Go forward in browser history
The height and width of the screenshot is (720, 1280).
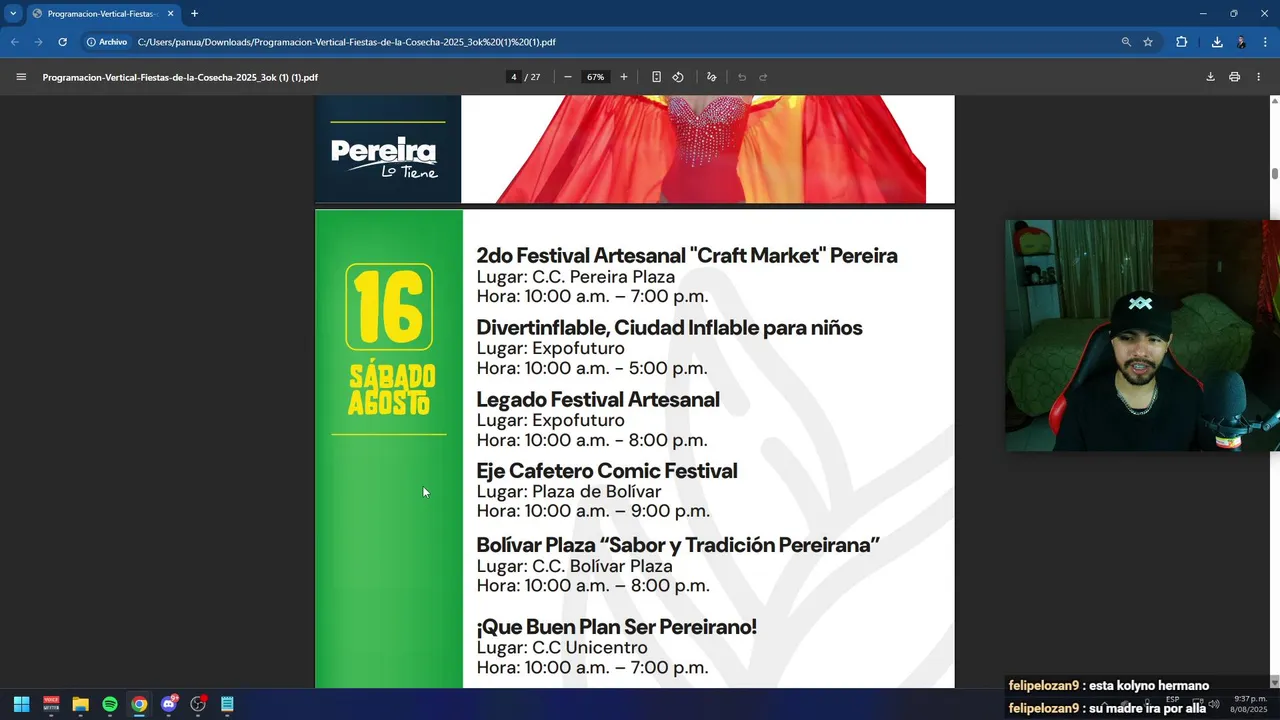click(x=38, y=42)
